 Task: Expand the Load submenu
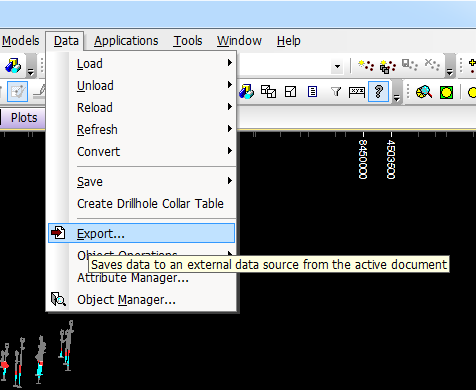(141, 63)
